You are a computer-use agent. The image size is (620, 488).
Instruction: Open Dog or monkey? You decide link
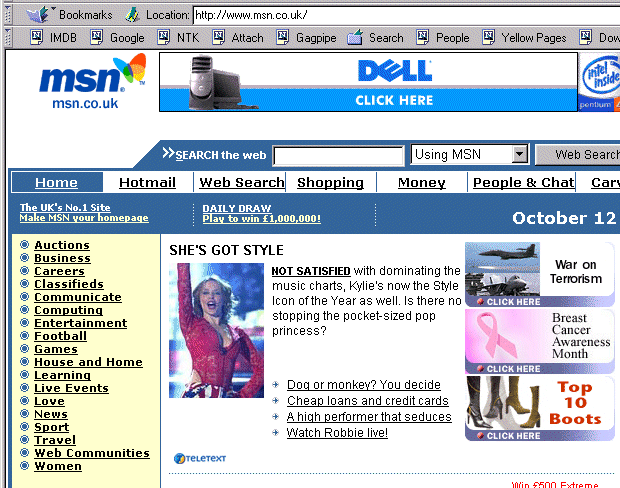click(364, 385)
